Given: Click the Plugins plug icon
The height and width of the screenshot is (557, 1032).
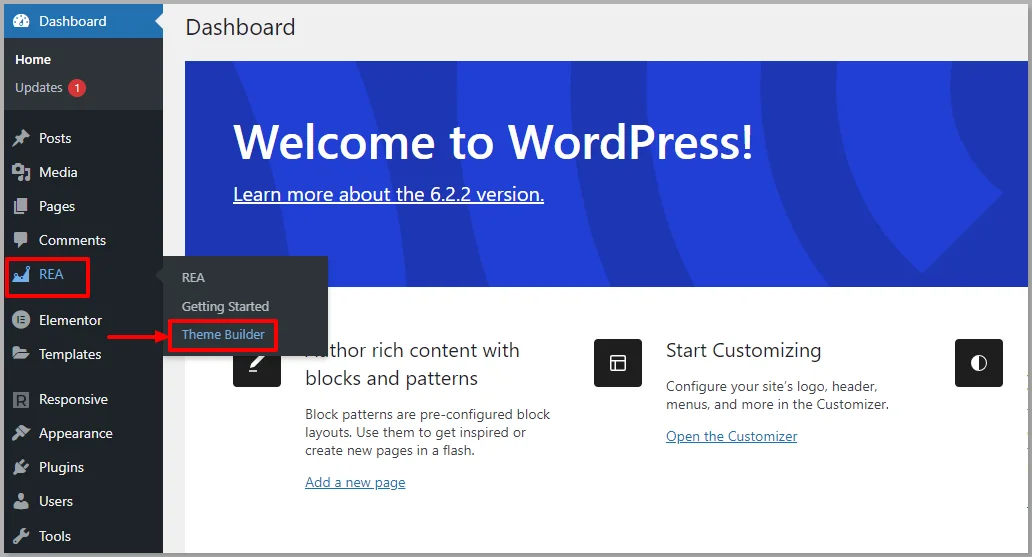Looking at the screenshot, I should click(x=21, y=467).
